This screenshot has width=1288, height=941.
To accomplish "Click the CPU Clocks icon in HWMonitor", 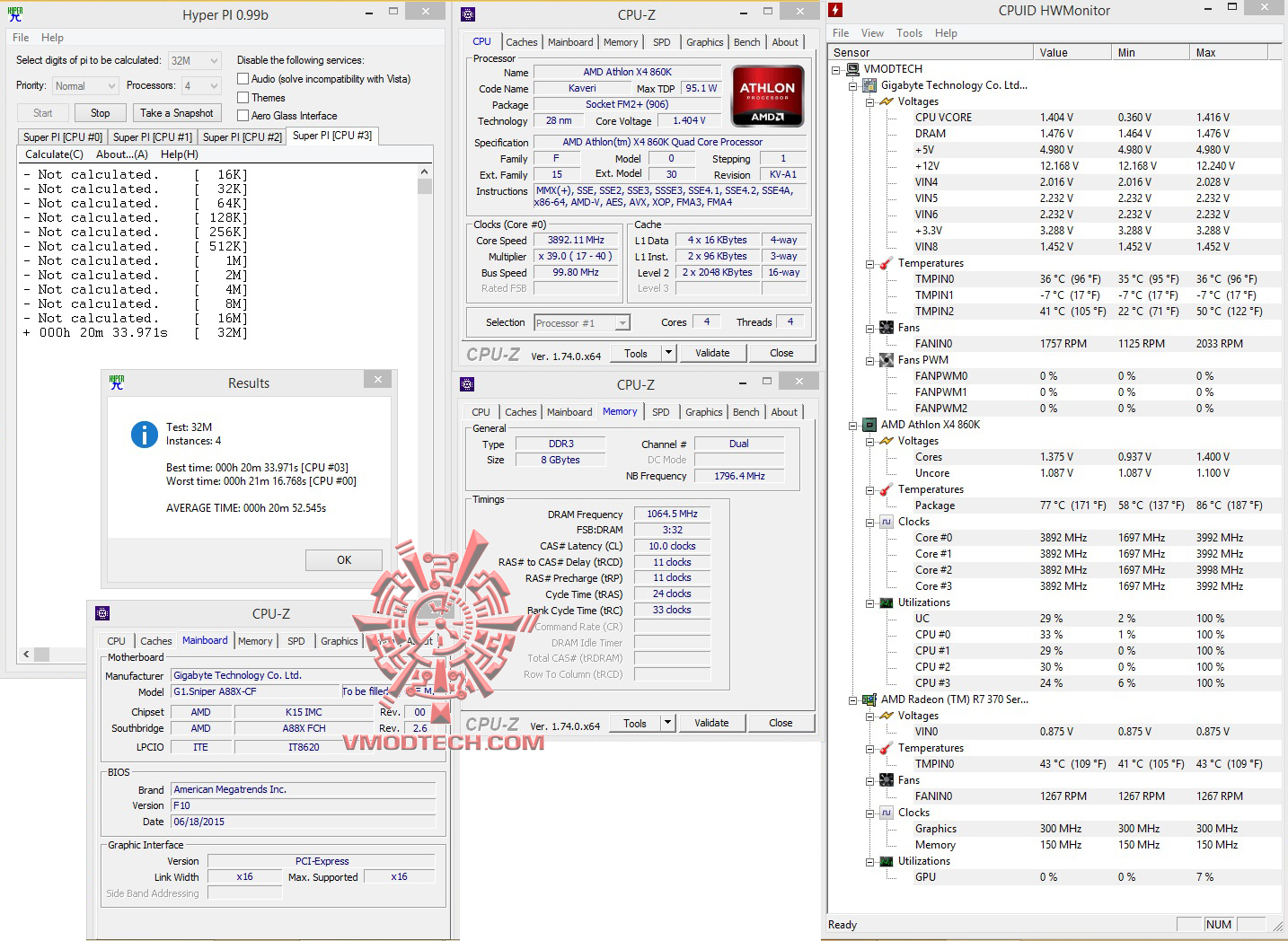I will [886, 522].
